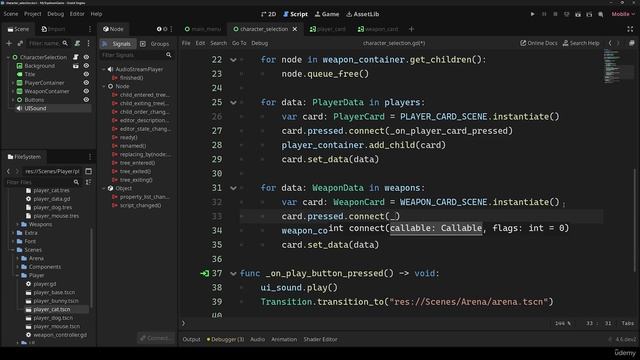Switch to the 2D workspace

point(269,14)
